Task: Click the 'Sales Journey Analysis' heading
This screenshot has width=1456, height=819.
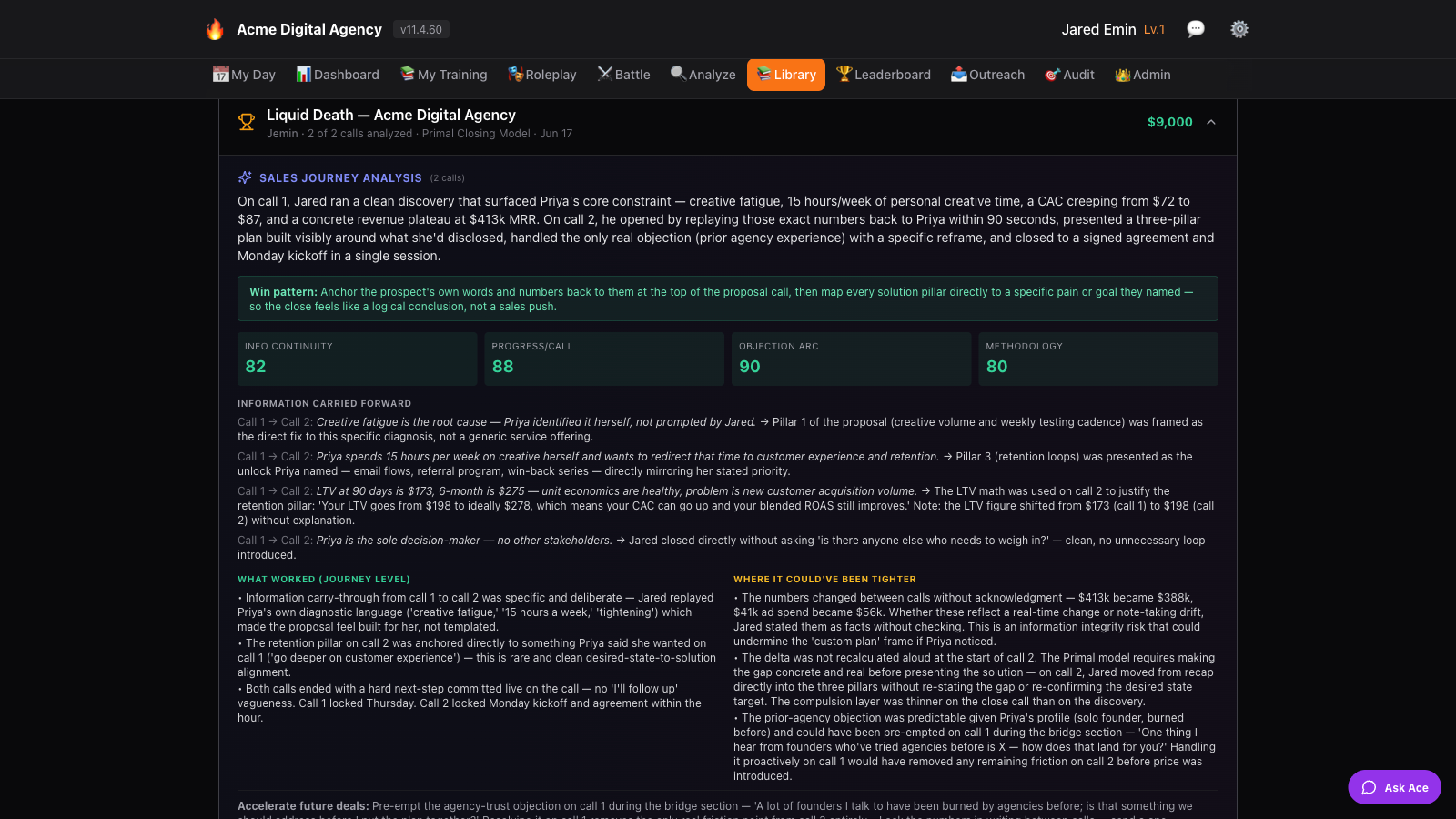Action: click(x=340, y=177)
